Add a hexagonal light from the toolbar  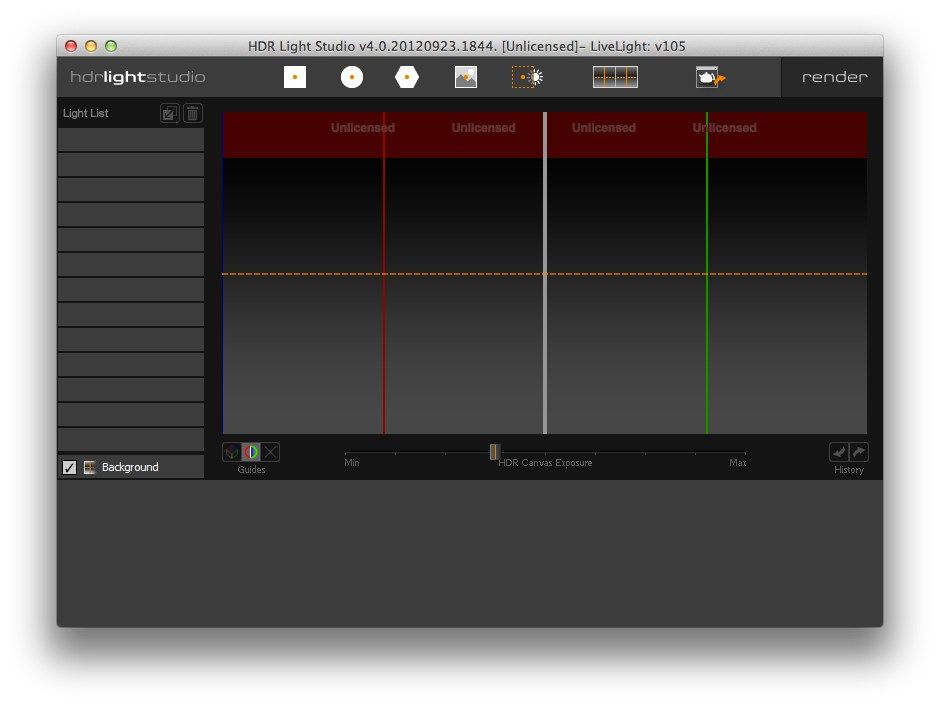407,77
